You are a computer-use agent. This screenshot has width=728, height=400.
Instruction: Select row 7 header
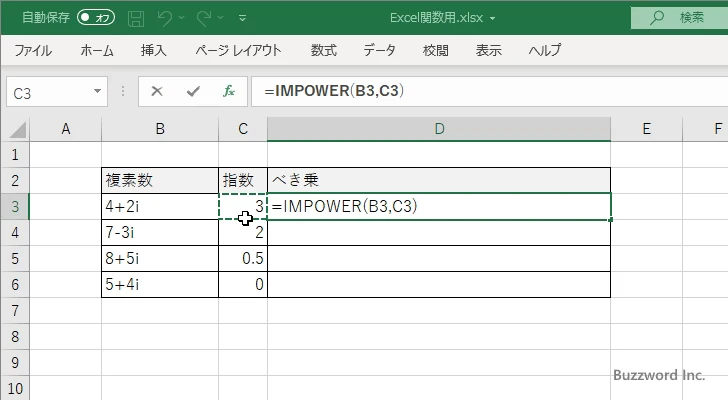(x=15, y=310)
